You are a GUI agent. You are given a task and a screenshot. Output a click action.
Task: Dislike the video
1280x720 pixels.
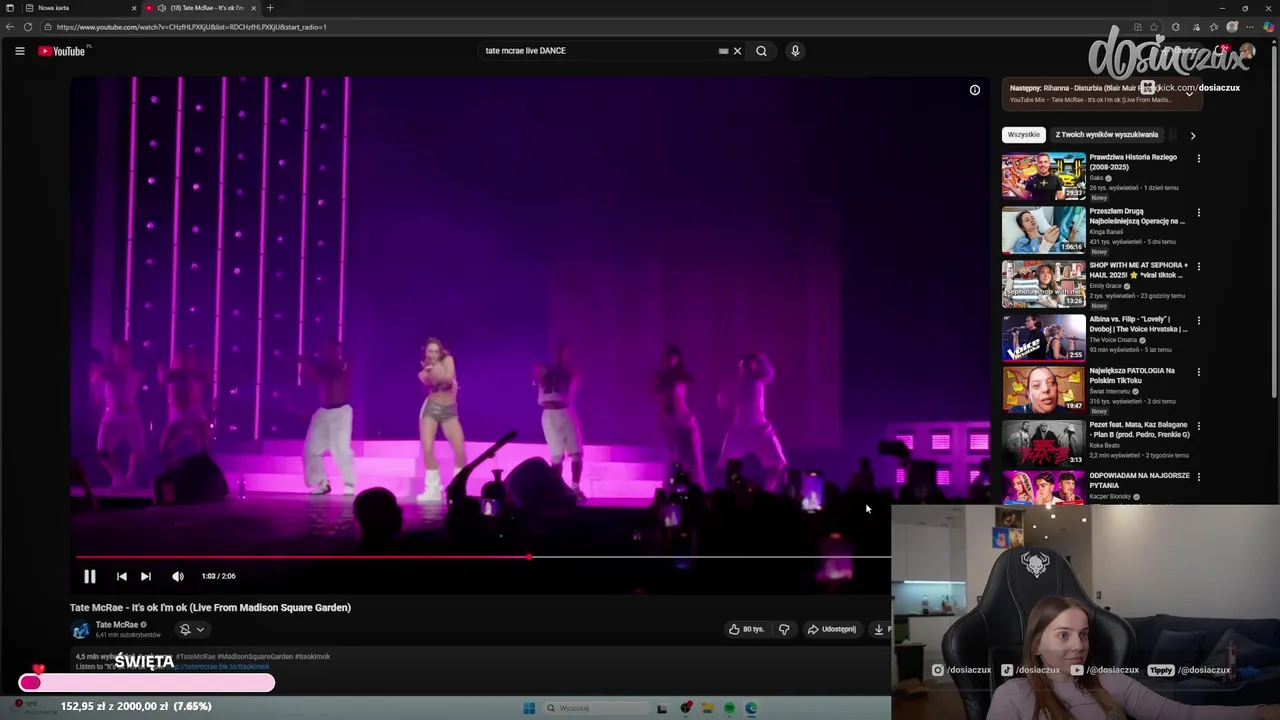784,629
